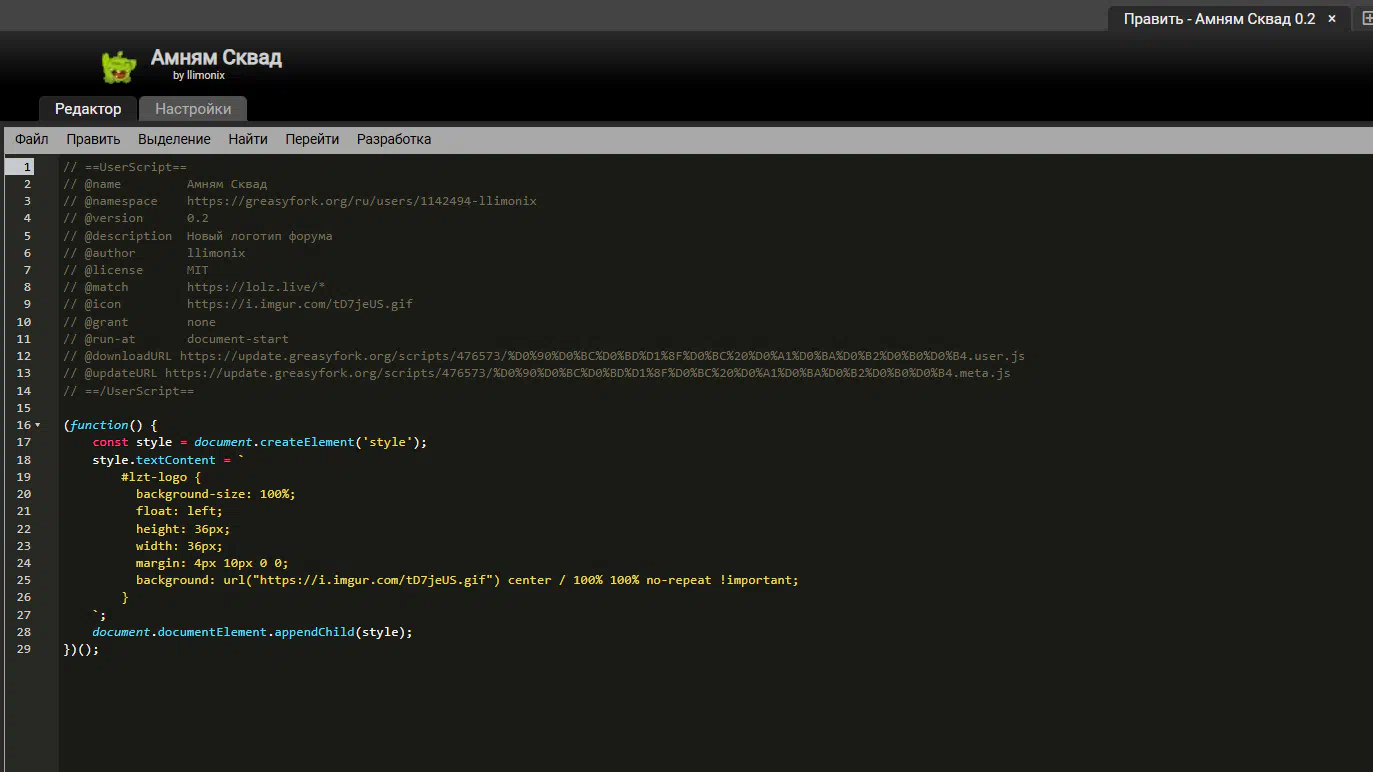Open the Перейти menu
The width and height of the screenshot is (1373, 772).
pos(312,139)
